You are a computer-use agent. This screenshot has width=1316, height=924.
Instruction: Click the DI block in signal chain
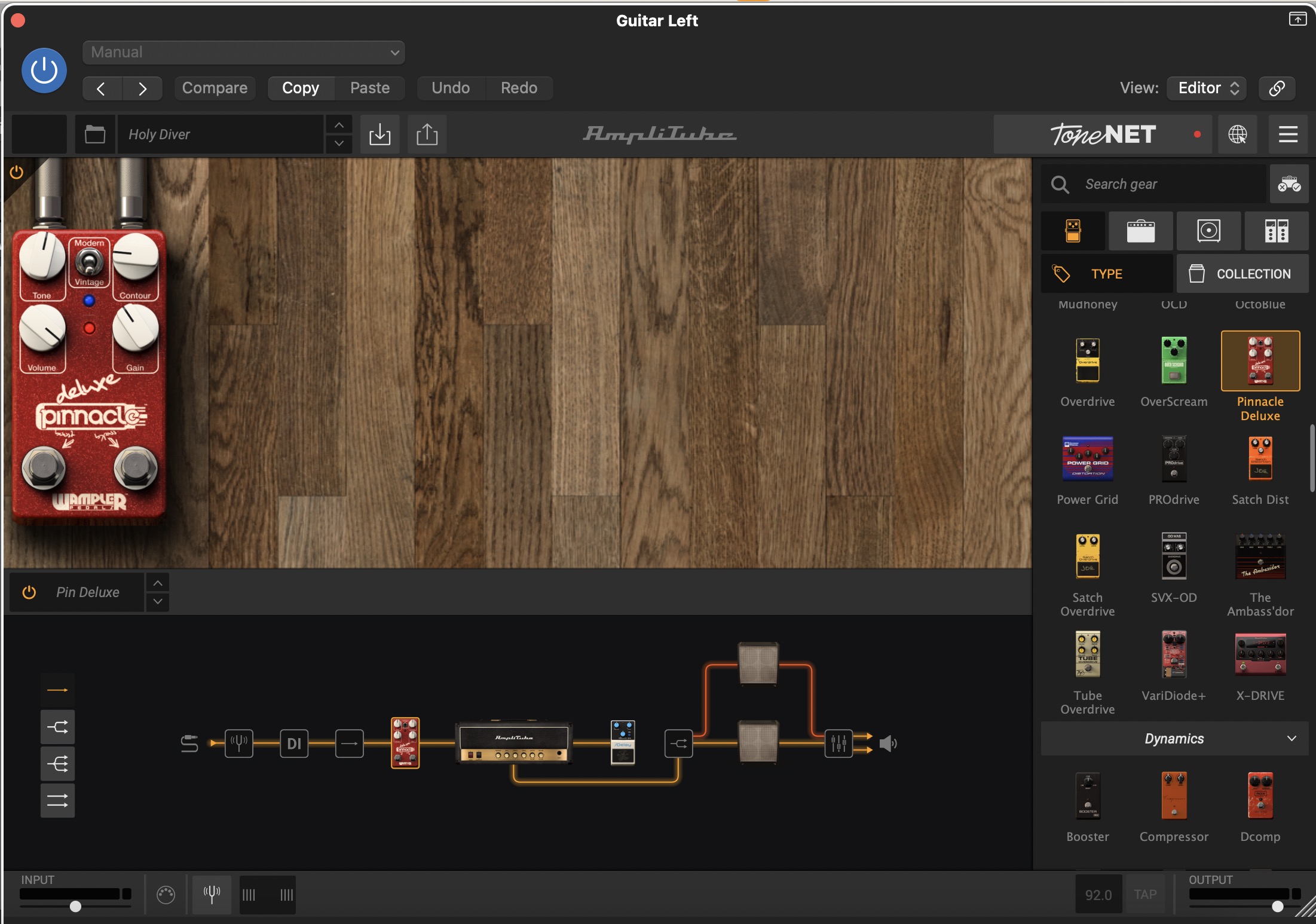(x=294, y=744)
